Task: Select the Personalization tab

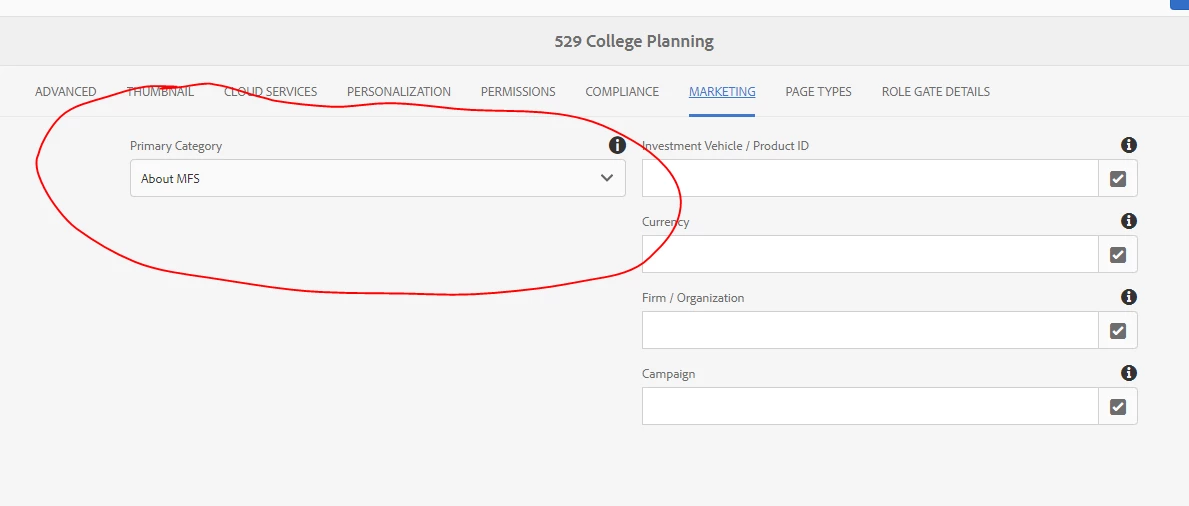Action: click(x=399, y=92)
